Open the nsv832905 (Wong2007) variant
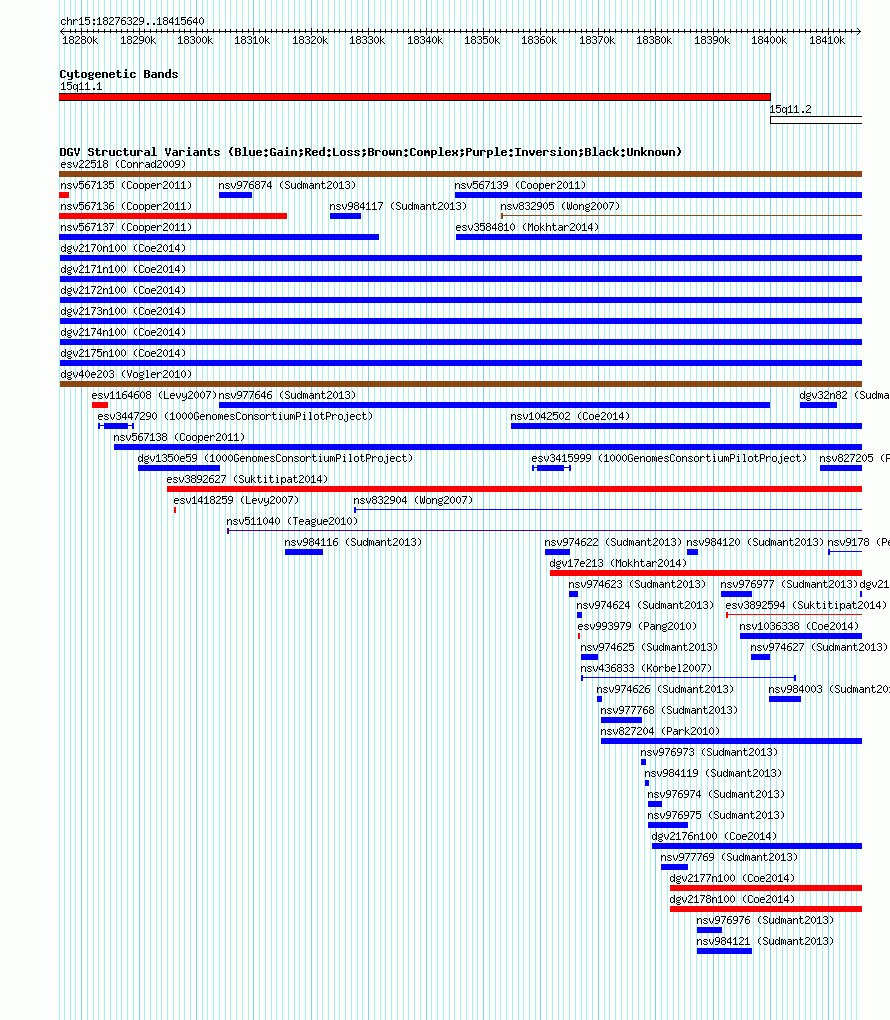 [681, 216]
